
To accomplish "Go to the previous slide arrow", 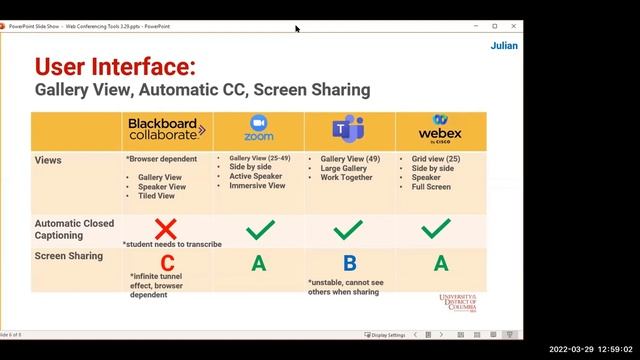I will (416, 335).
